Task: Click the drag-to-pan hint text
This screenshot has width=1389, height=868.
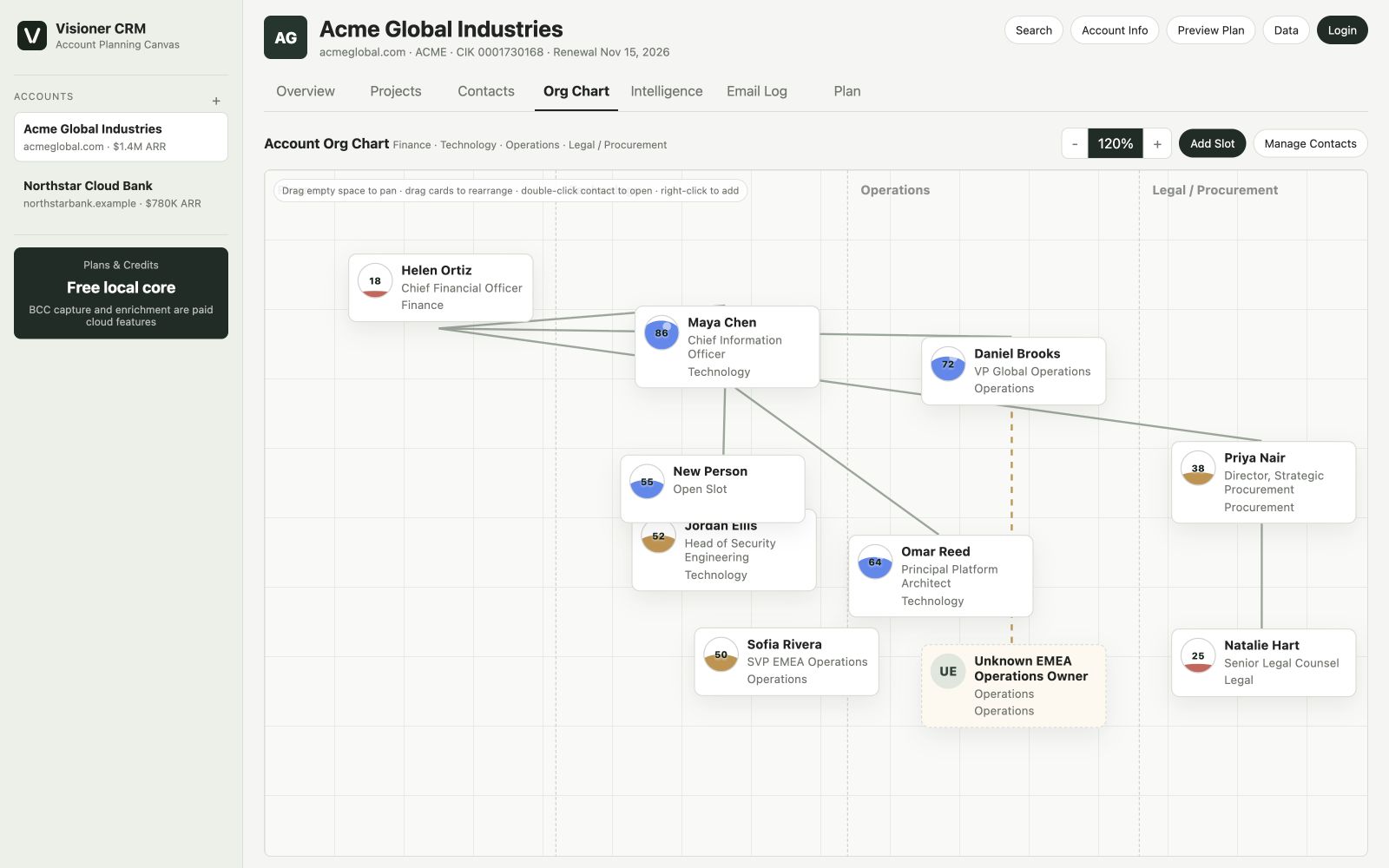Action: click(510, 191)
